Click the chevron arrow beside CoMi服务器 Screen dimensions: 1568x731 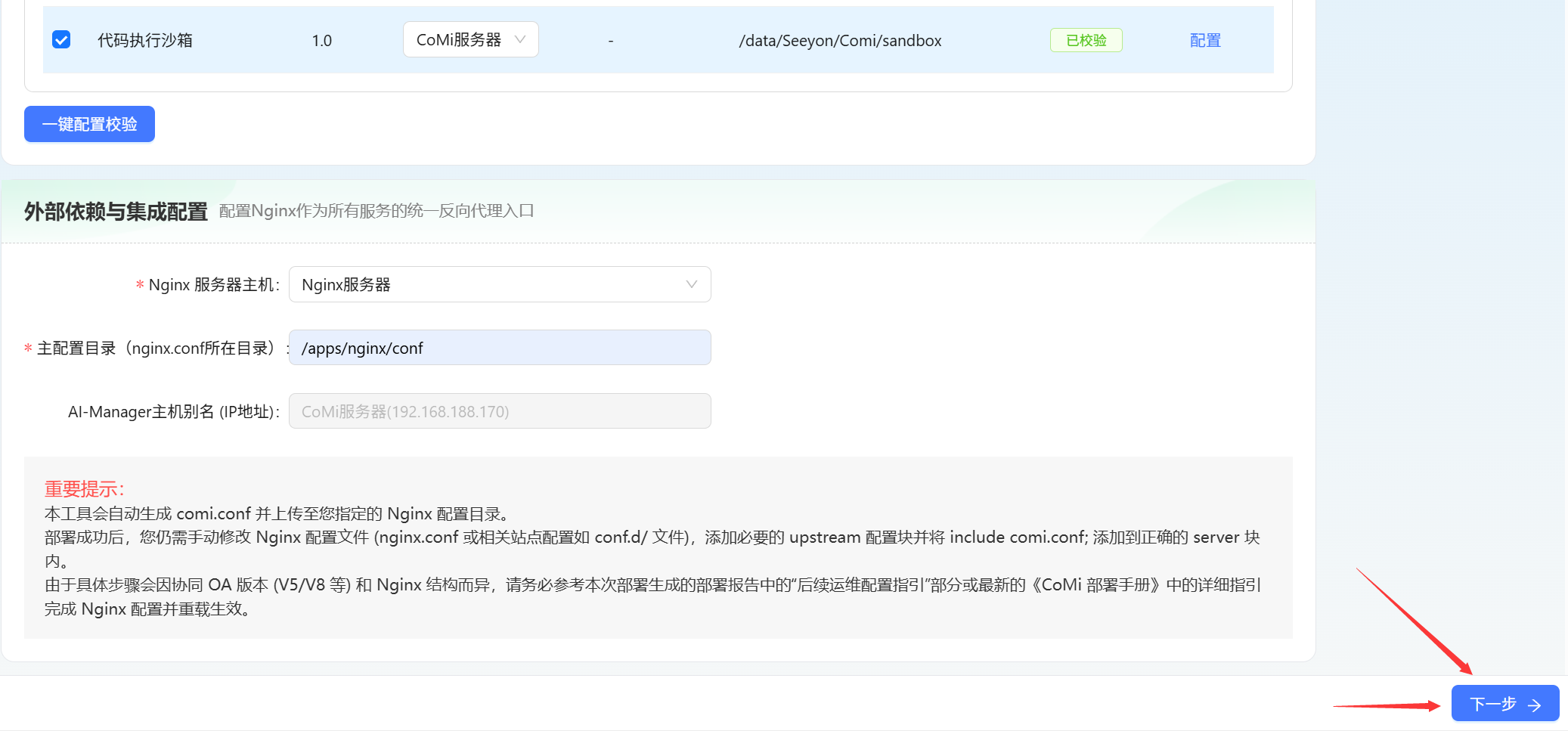520,40
